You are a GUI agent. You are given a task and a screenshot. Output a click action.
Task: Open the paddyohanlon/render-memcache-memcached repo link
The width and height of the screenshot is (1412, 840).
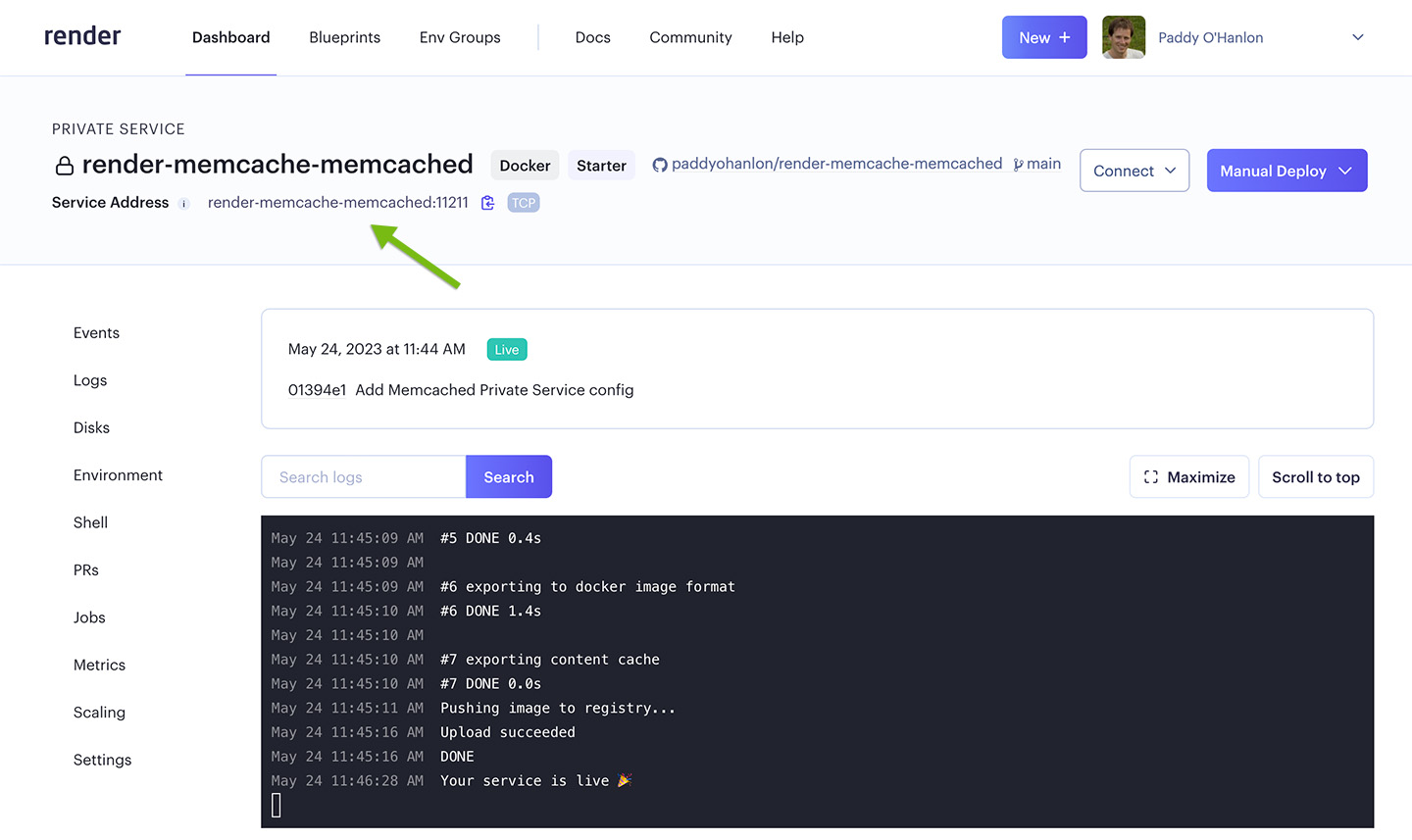coord(836,164)
